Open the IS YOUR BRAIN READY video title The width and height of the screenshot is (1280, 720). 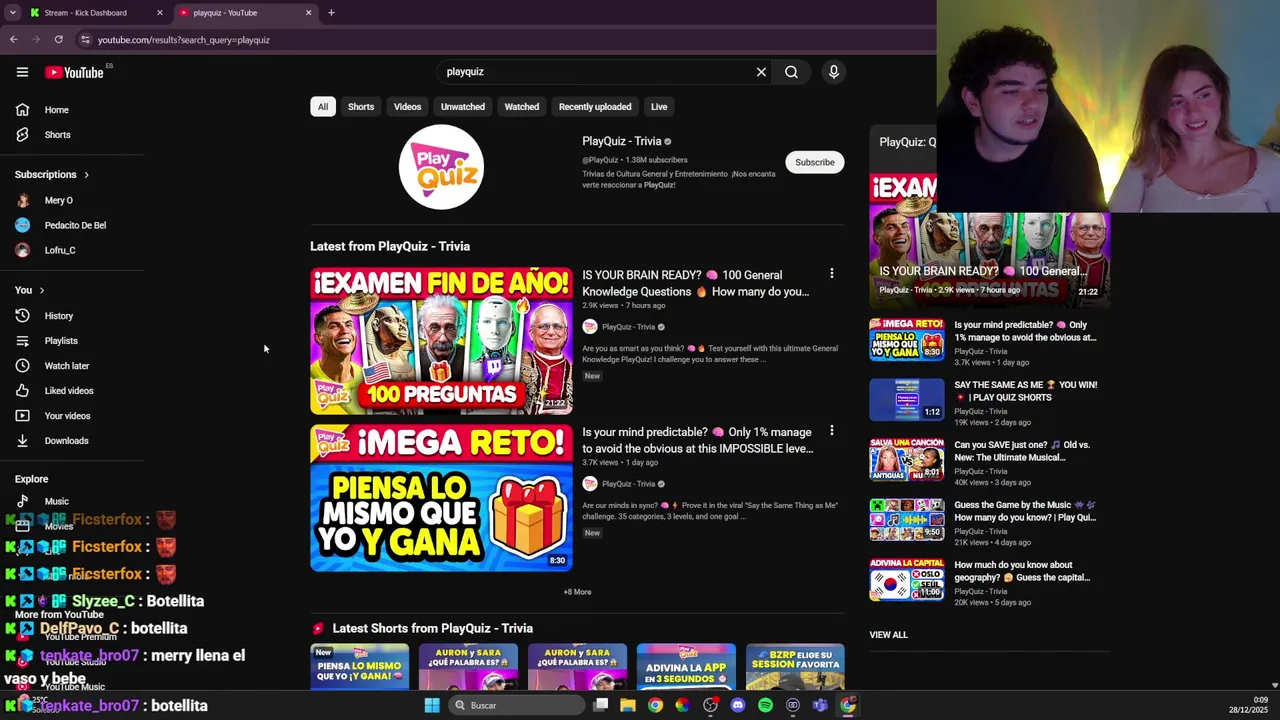click(696, 283)
